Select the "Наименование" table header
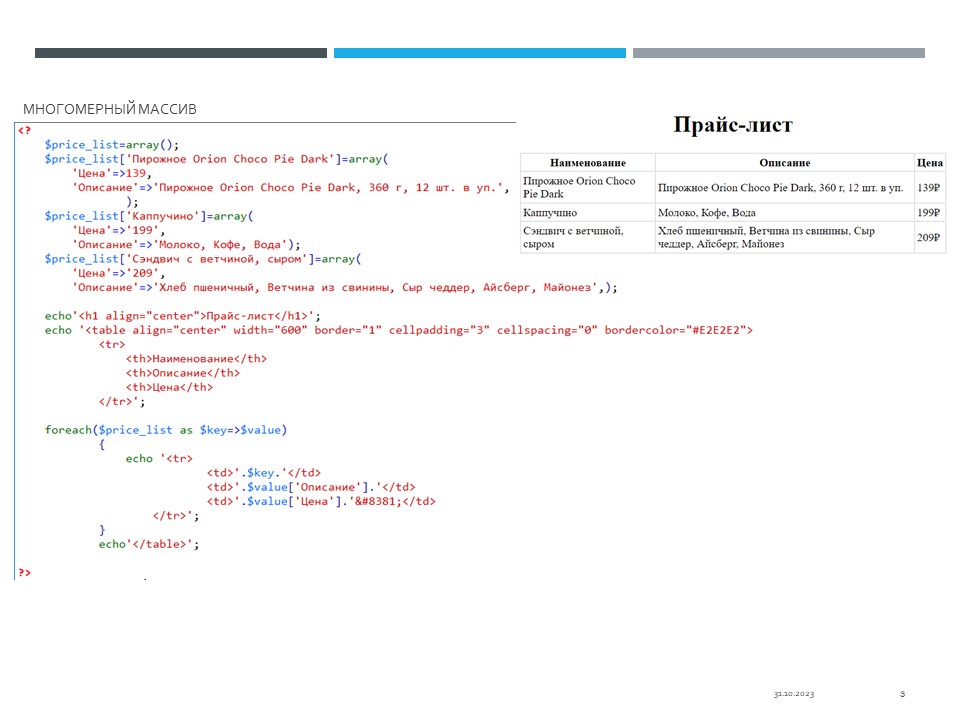Viewport: 960px width, 720px height. [x=587, y=163]
